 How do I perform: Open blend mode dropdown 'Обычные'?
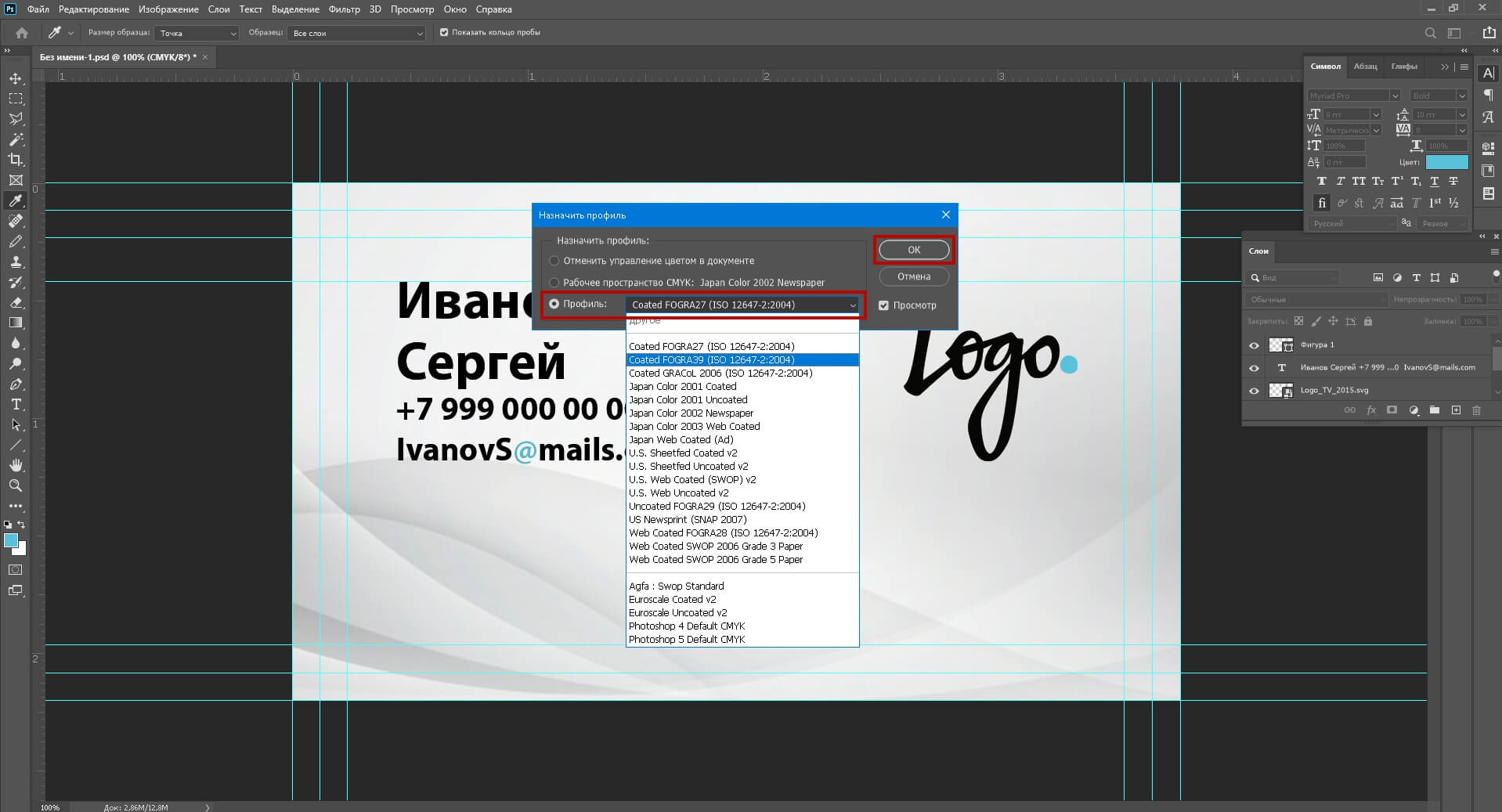(x=1316, y=300)
